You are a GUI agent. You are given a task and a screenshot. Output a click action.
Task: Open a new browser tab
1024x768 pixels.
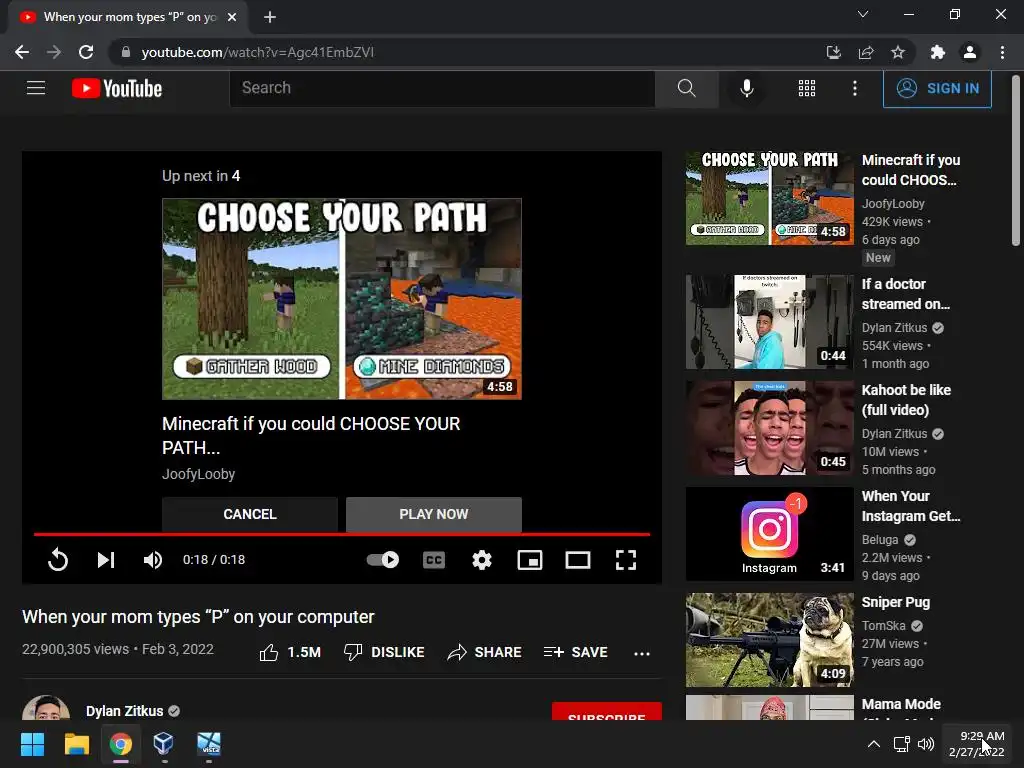(270, 17)
